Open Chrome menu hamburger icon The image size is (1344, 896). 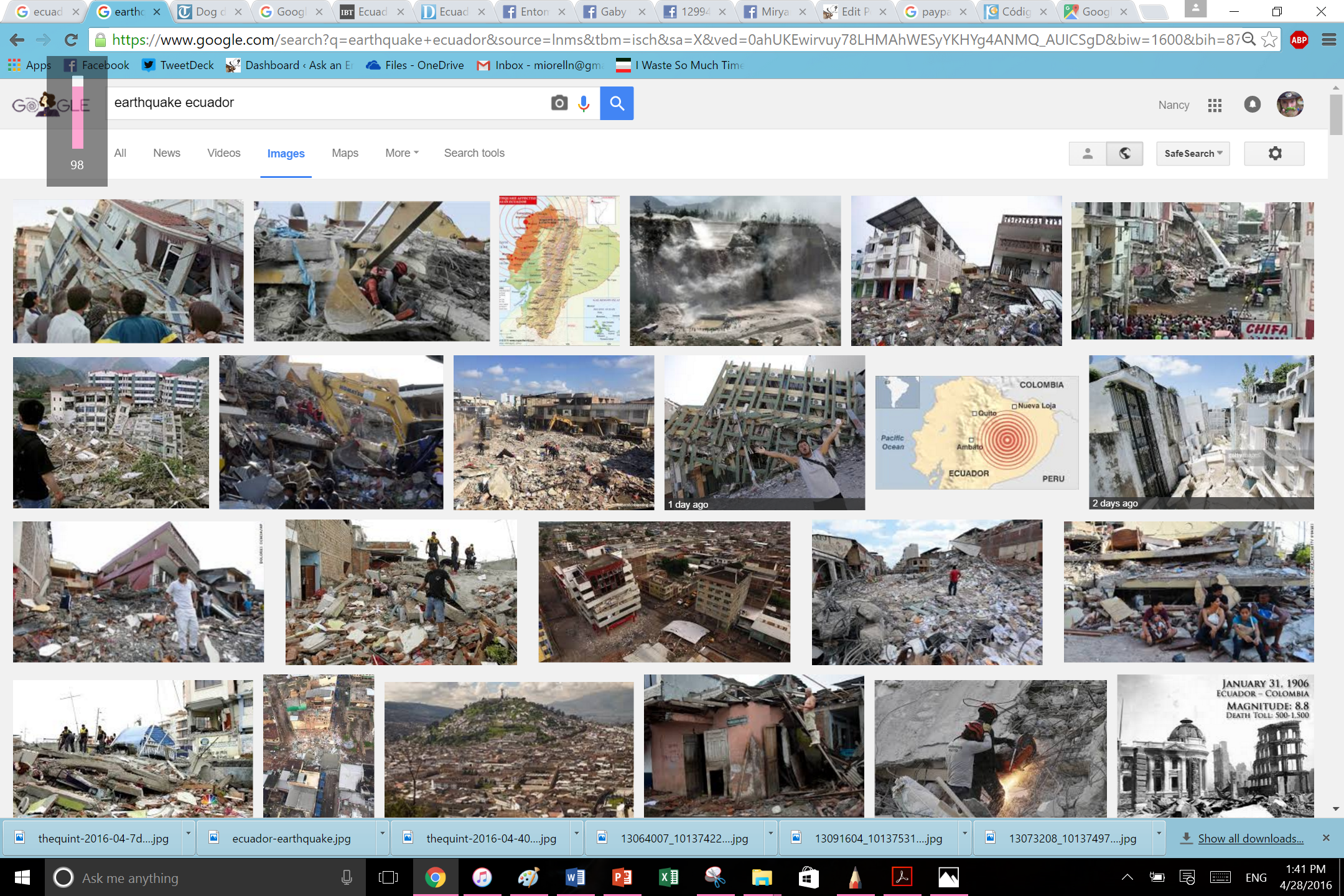coord(1328,40)
